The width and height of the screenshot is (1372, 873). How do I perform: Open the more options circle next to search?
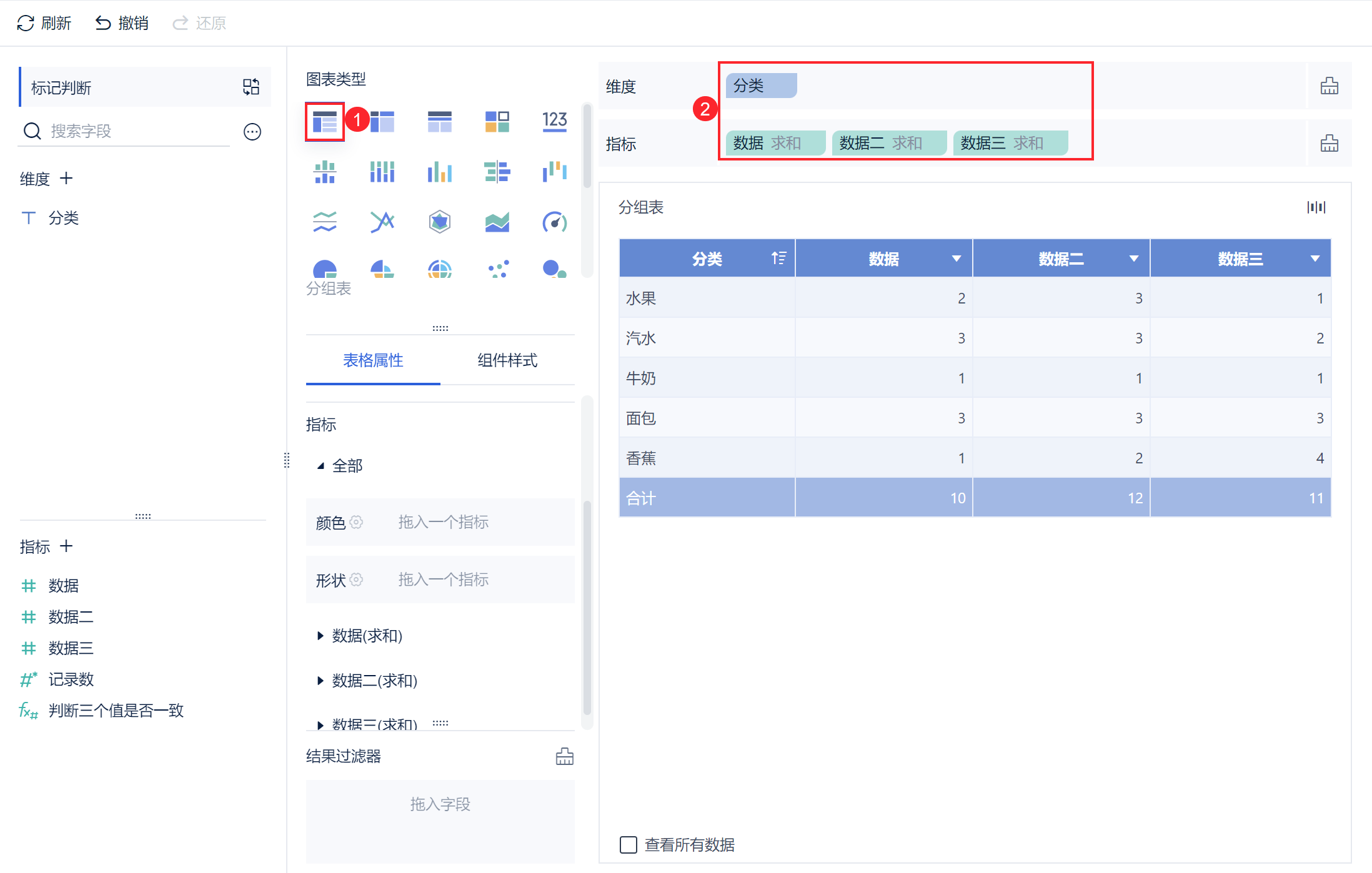tap(252, 132)
